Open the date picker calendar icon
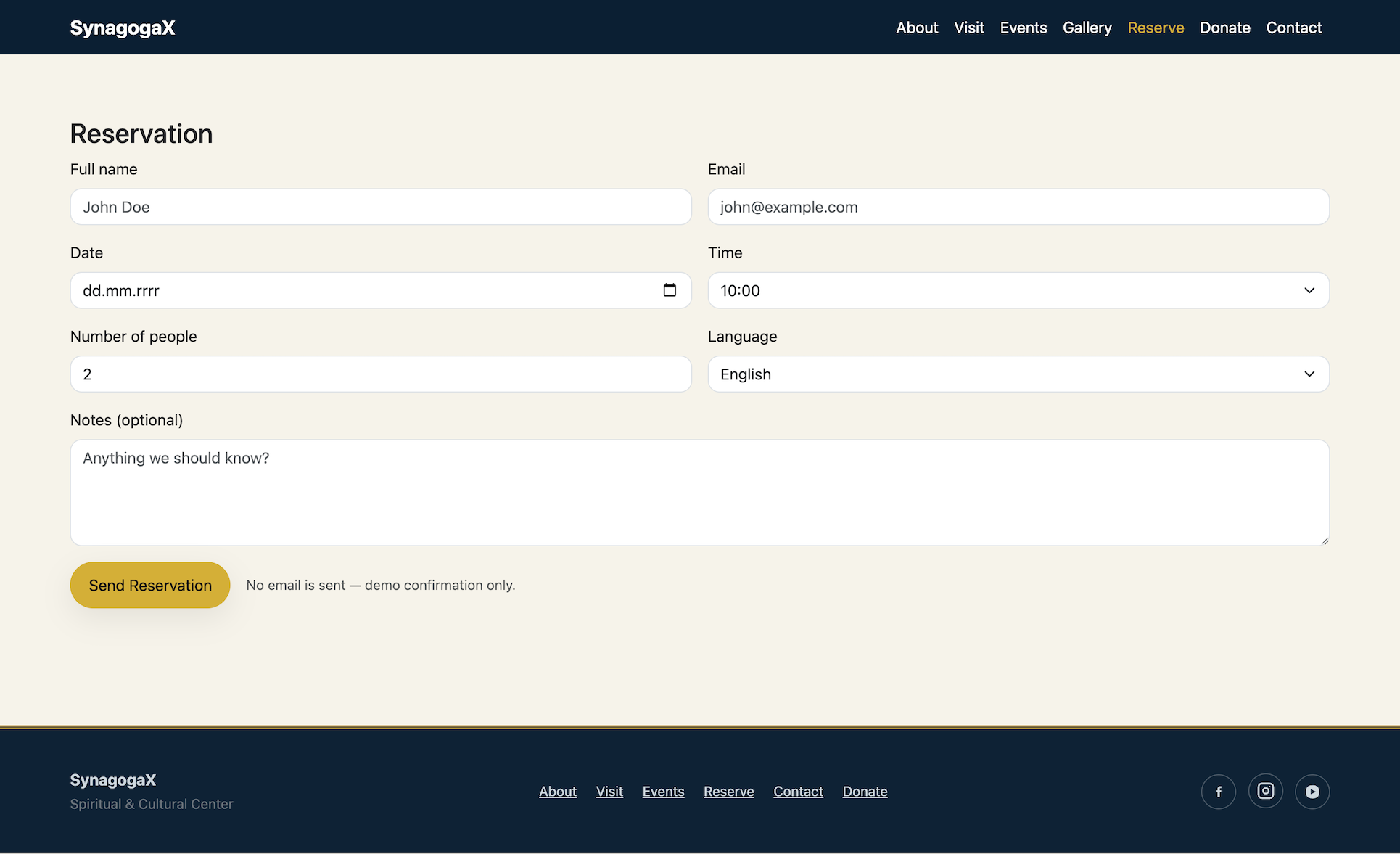Viewport: 1400px width, 854px height. [x=670, y=290]
